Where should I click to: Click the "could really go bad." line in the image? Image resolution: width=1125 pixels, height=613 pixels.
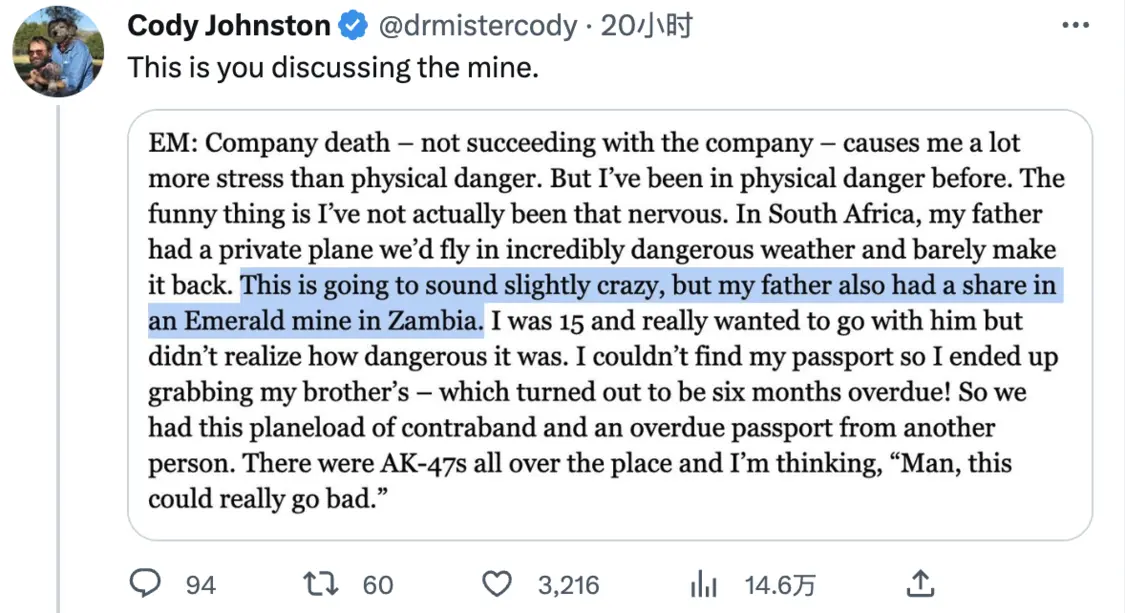(x=268, y=499)
